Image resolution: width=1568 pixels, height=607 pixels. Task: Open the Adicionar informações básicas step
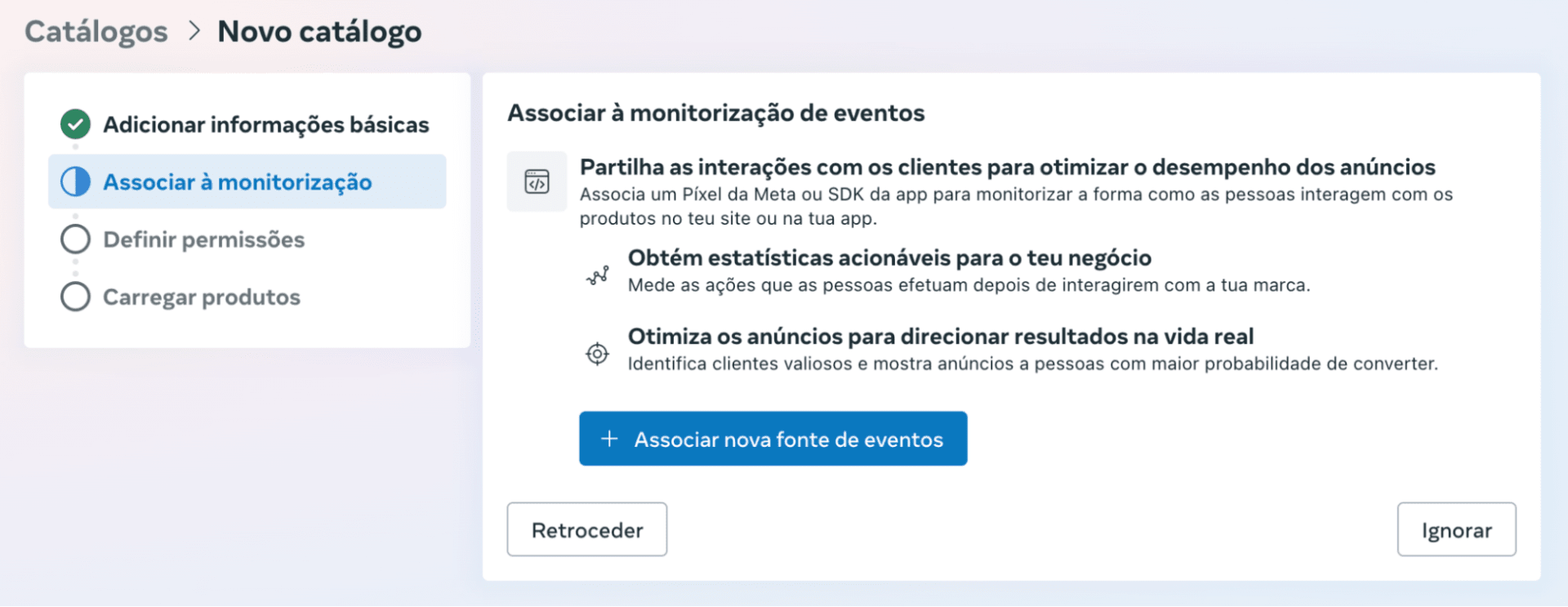[265, 124]
